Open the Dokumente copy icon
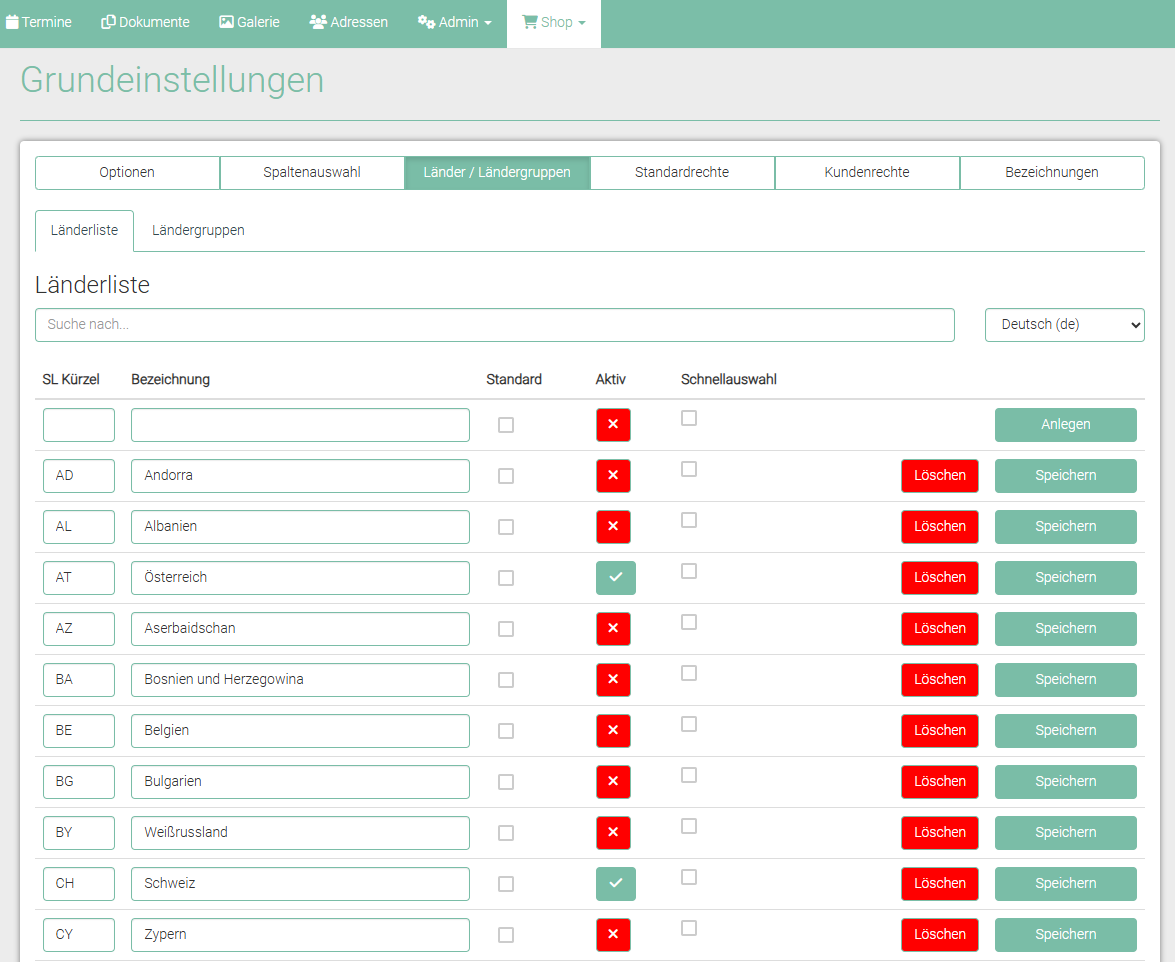Viewport: 1175px width, 962px height. (x=108, y=22)
